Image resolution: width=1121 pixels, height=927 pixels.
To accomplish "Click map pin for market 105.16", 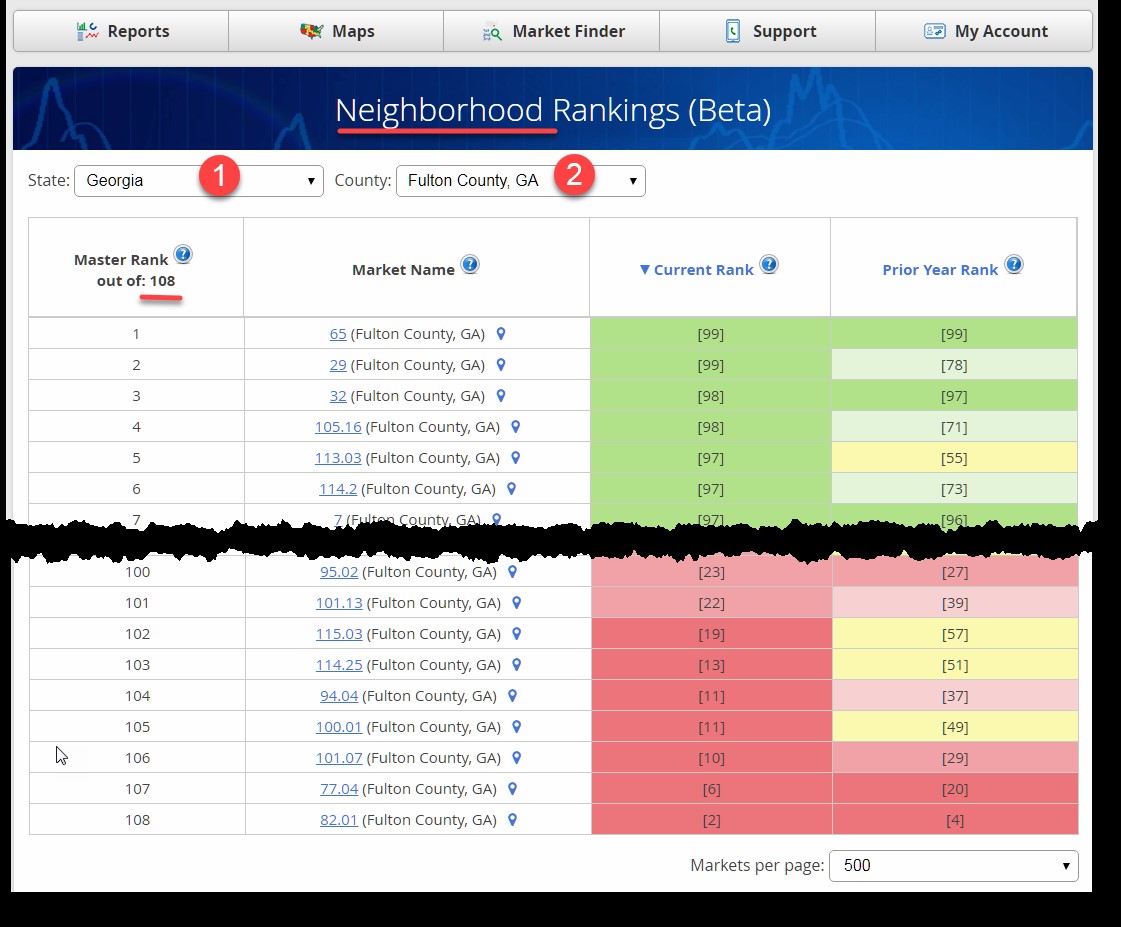I will point(516,427).
